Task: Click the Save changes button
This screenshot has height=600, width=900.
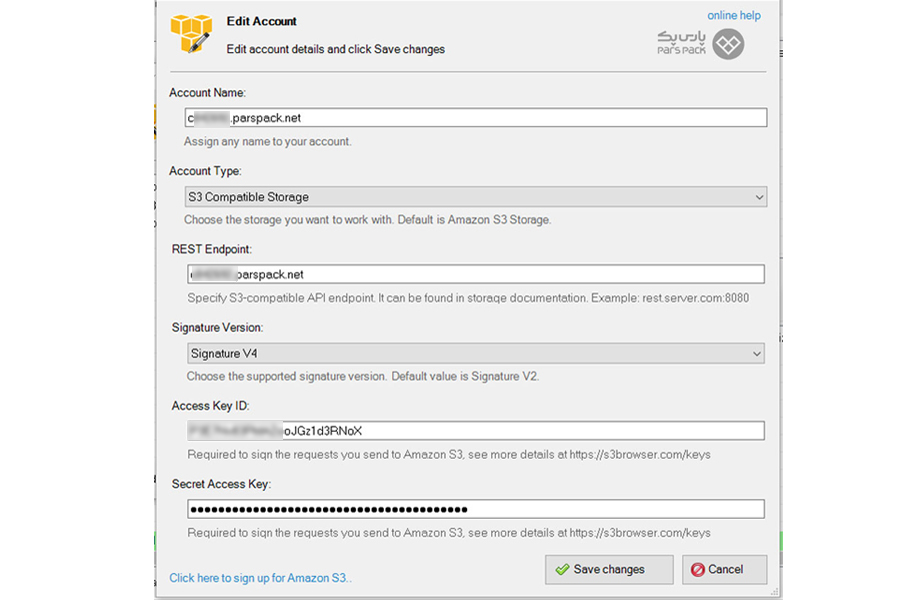Action: pos(609,570)
